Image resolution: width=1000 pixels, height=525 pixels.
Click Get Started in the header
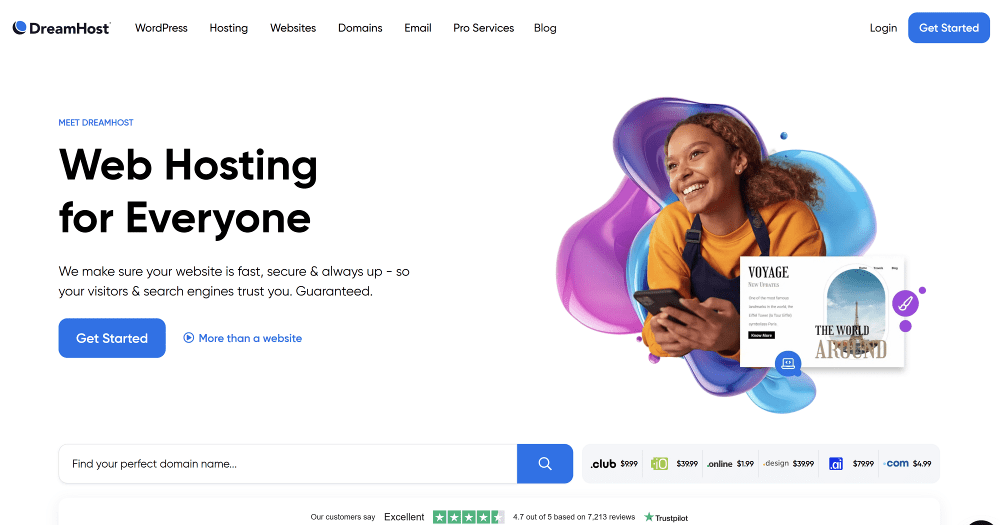pos(949,28)
